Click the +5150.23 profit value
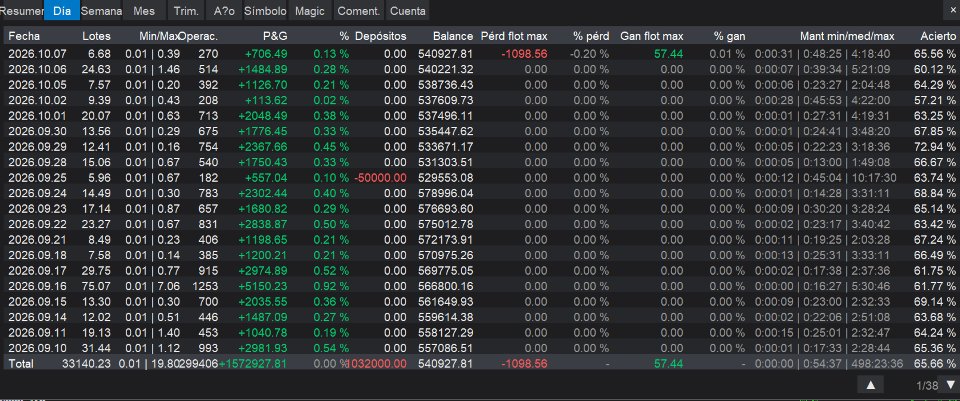This screenshot has height=401, width=960. pyautogui.click(x=265, y=286)
